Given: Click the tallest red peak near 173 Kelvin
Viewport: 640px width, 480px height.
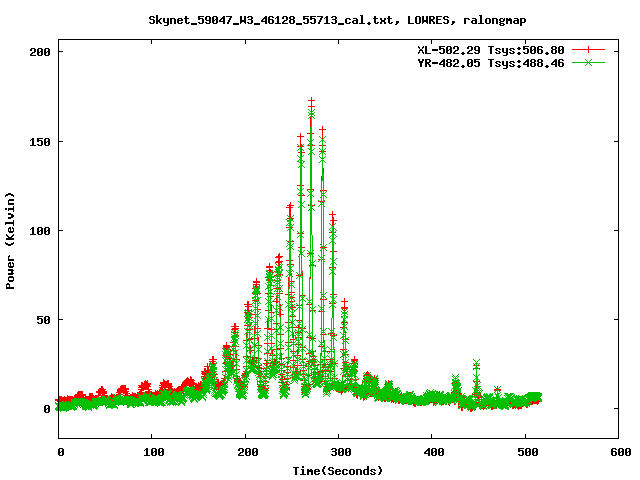Looking at the screenshot, I should [x=311, y=101].
